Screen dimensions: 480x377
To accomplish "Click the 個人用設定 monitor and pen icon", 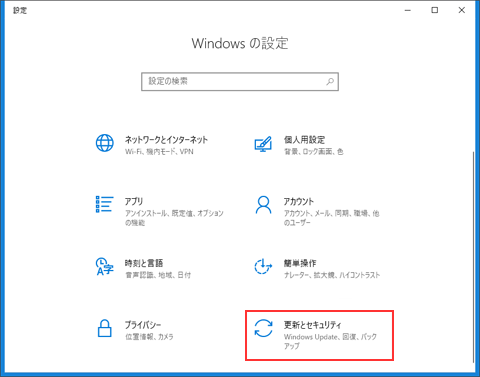I will click(263, 144).
